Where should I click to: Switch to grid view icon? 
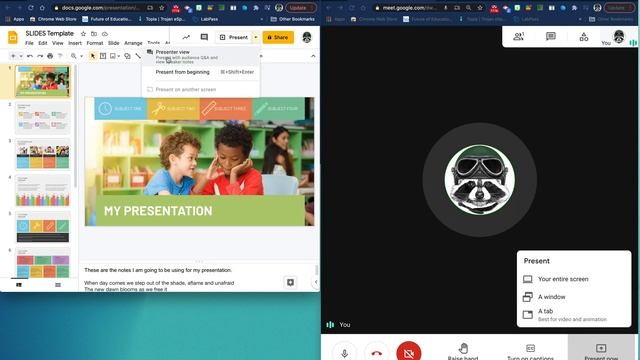pos(58,285)
